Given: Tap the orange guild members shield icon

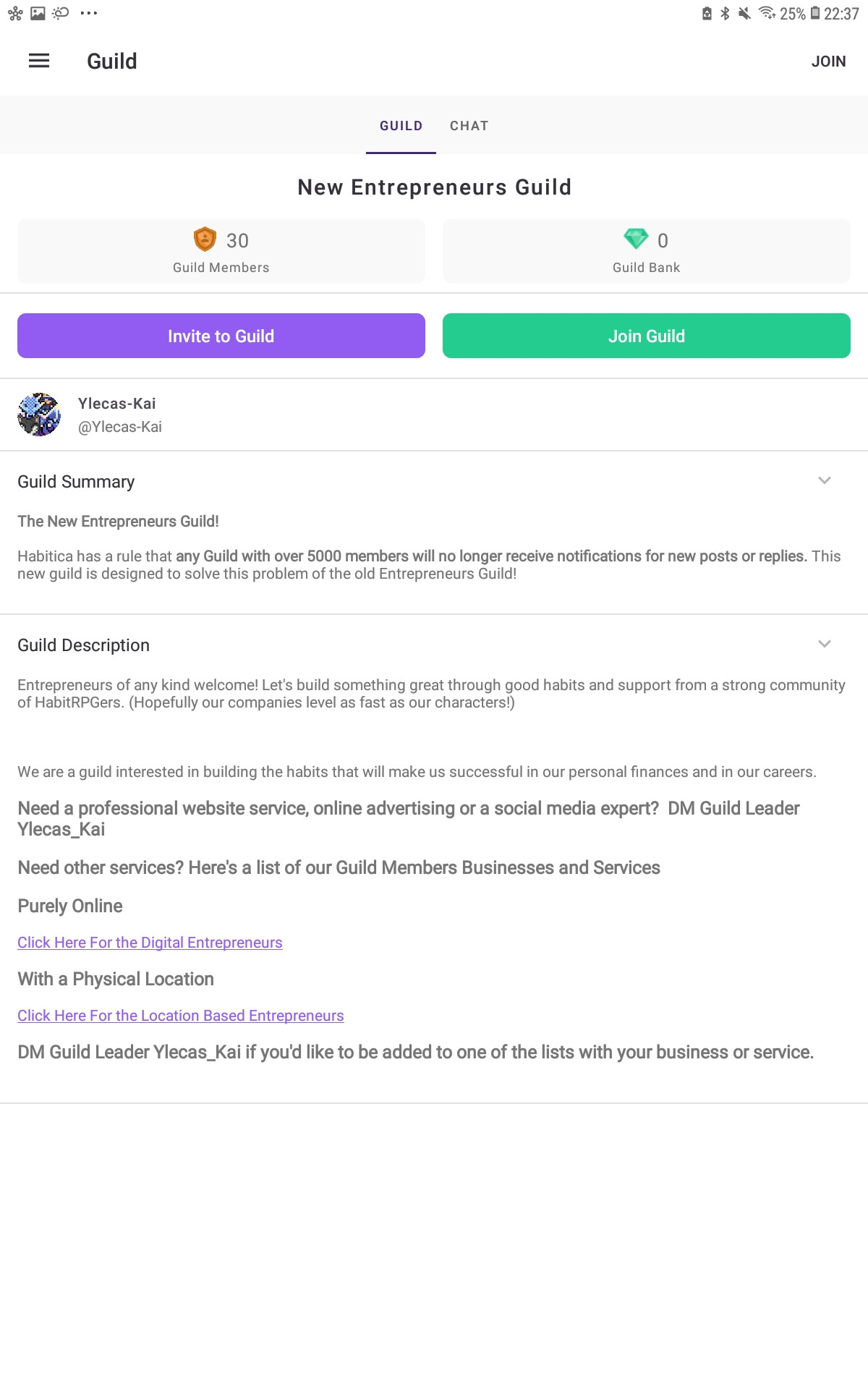Looking at the screenshot, I should (205, 239).
